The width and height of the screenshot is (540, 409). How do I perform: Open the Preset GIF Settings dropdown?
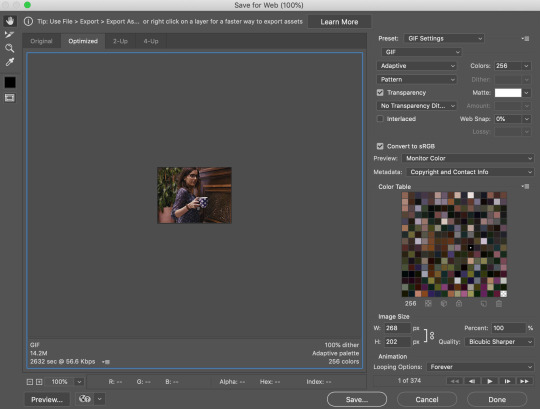[444, 39]
